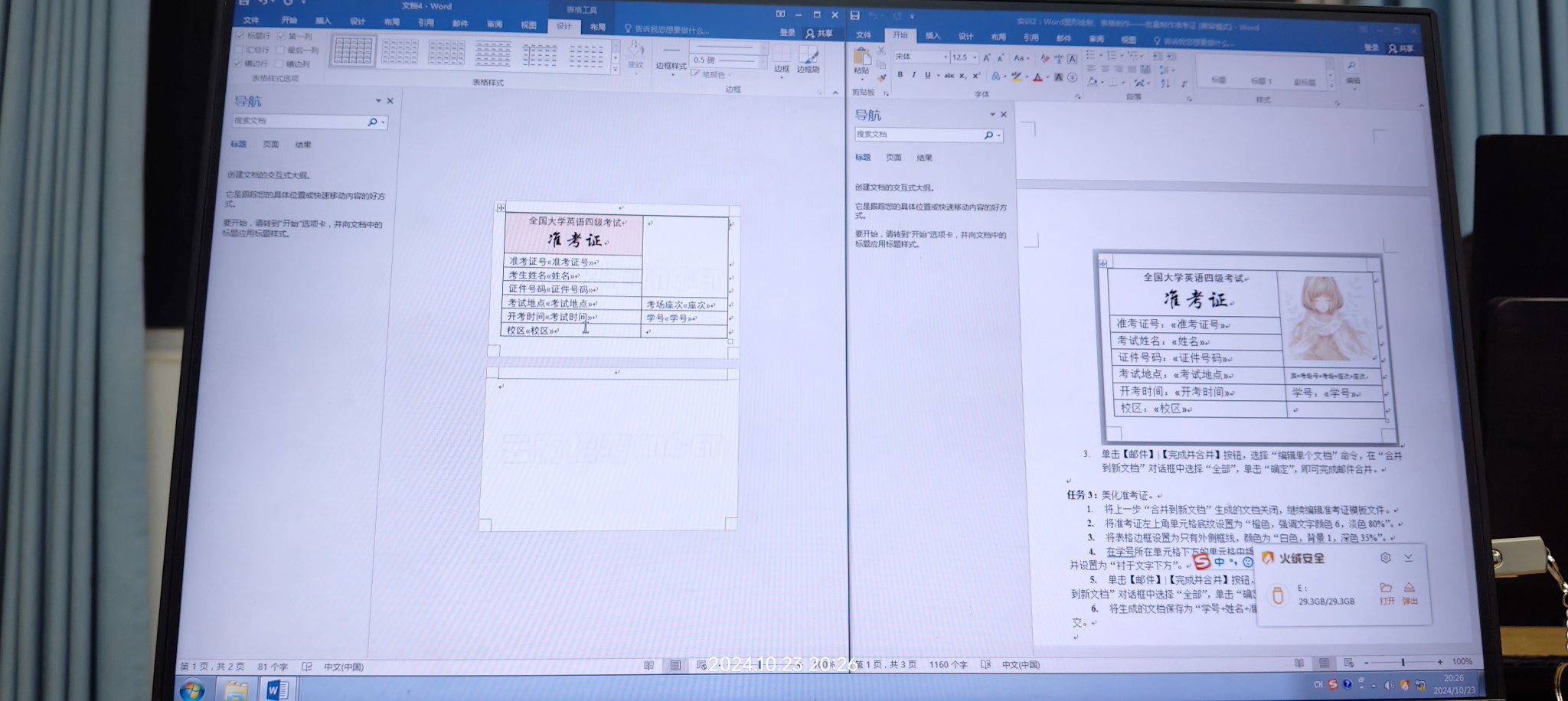
Task: Open the File tab in right Word window
Action: pyautogui.click(x=864, y=35)
